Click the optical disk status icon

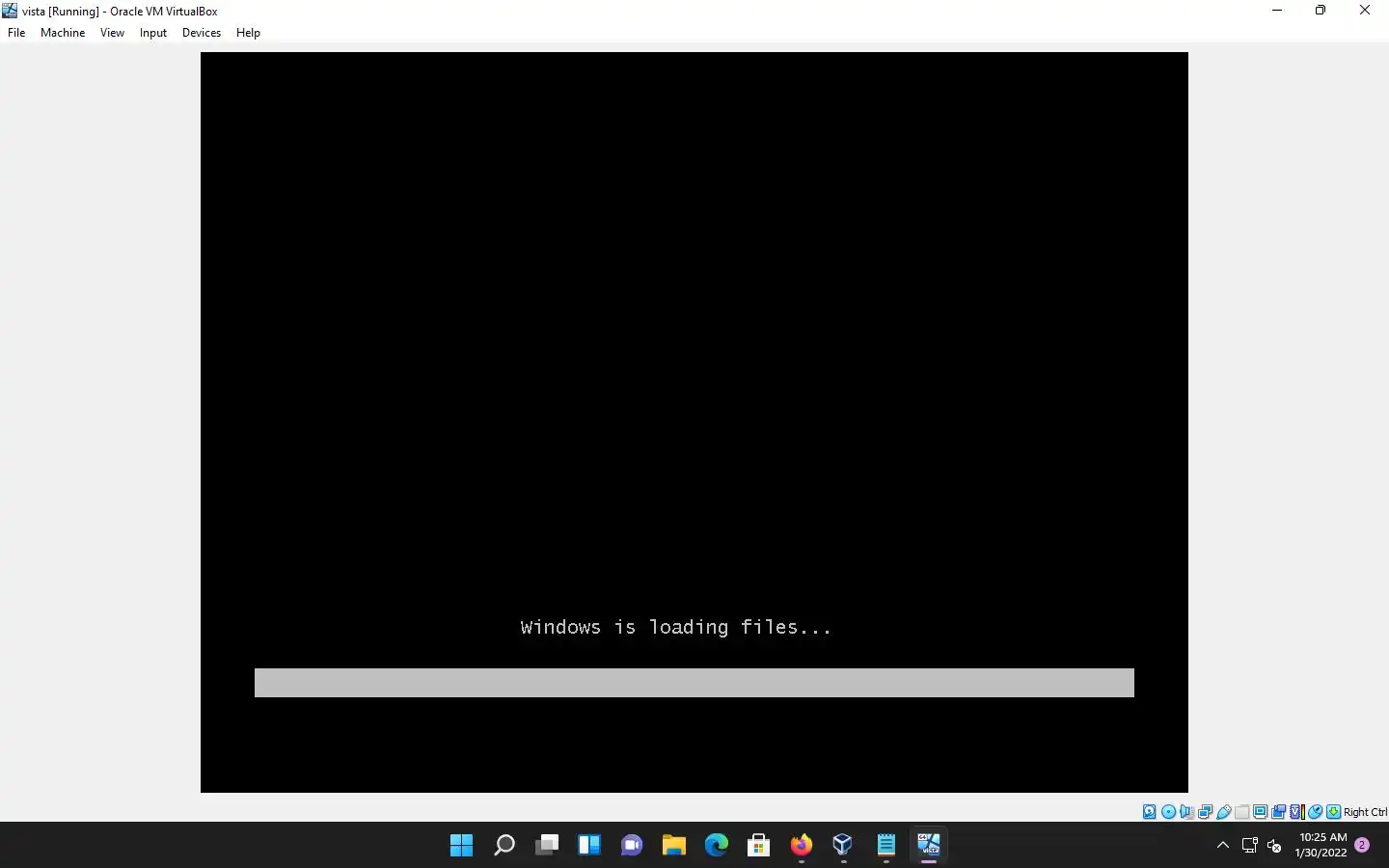(1168, 812)
